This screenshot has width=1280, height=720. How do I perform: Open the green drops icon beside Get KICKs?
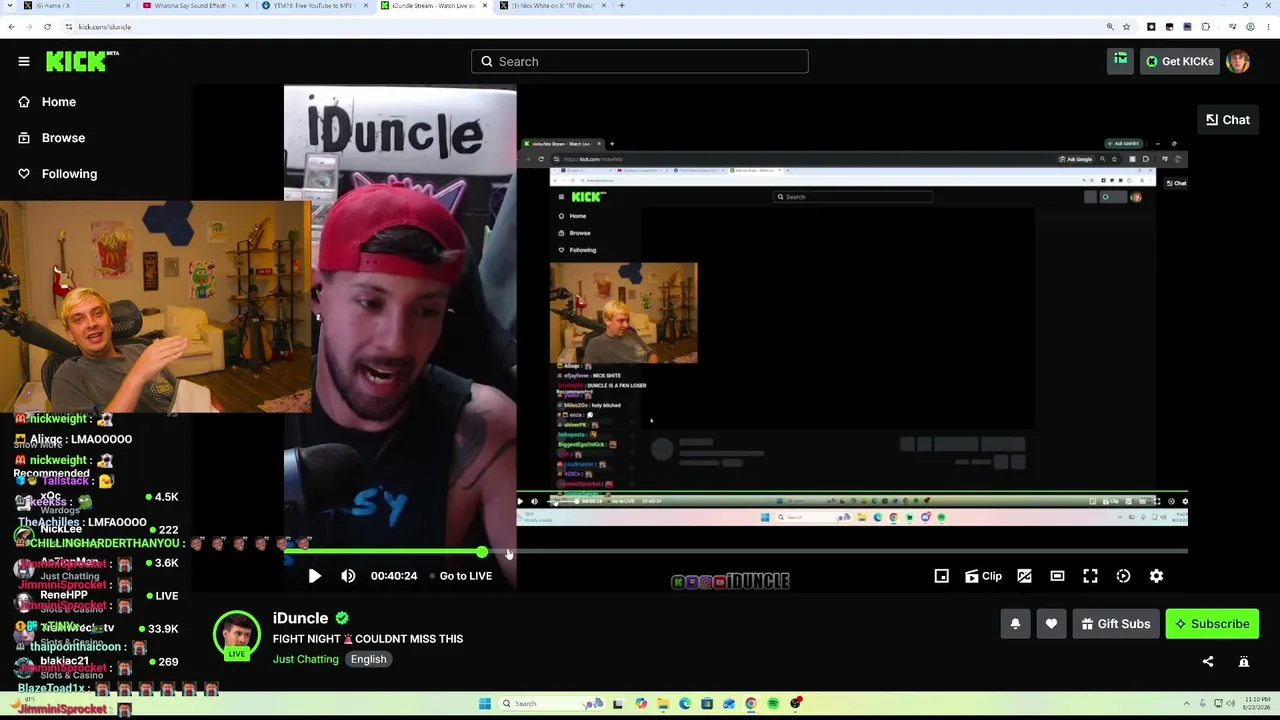point(1120,61)
